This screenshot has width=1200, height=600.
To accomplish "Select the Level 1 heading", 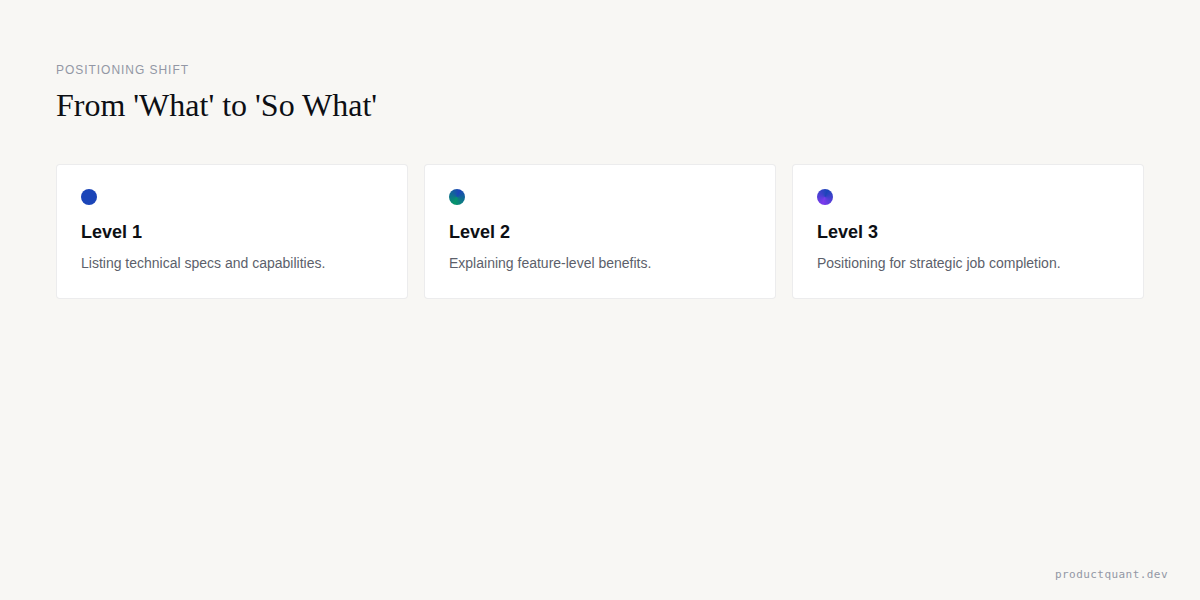I will click(x=111, y=232).
